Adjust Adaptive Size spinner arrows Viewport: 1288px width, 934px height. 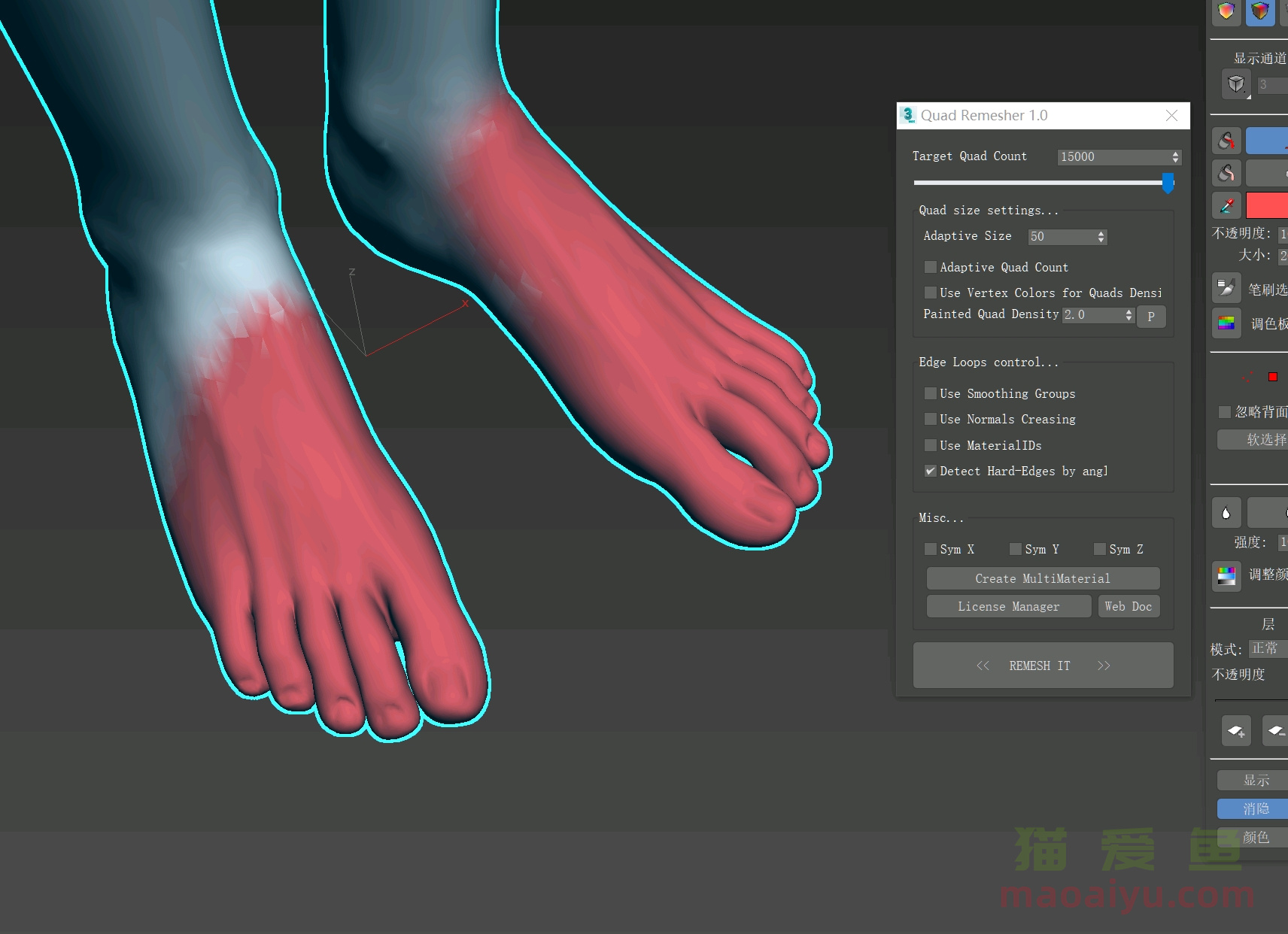coord(1101,237)
